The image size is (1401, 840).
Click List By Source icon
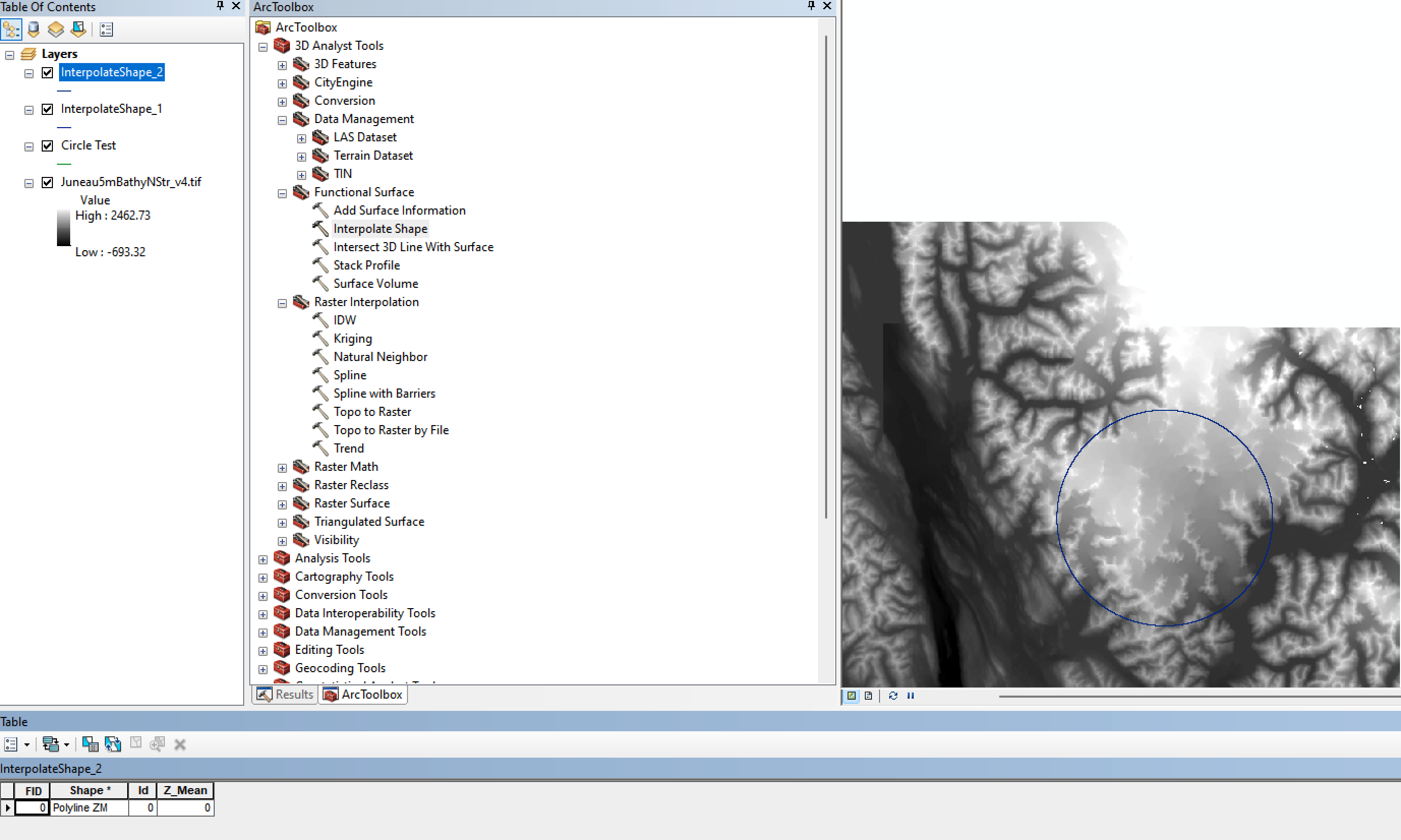pos(34,29)
